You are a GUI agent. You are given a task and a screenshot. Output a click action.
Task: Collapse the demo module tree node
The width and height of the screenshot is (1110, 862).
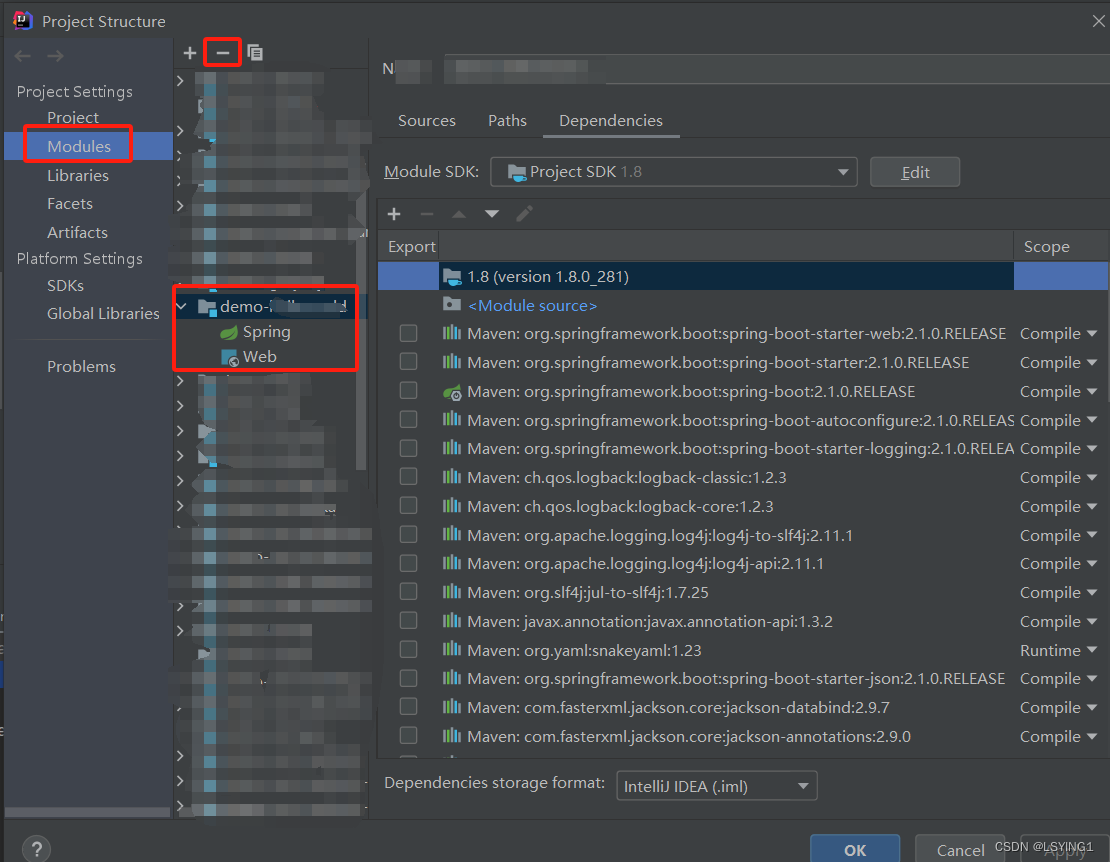point(183,306)
